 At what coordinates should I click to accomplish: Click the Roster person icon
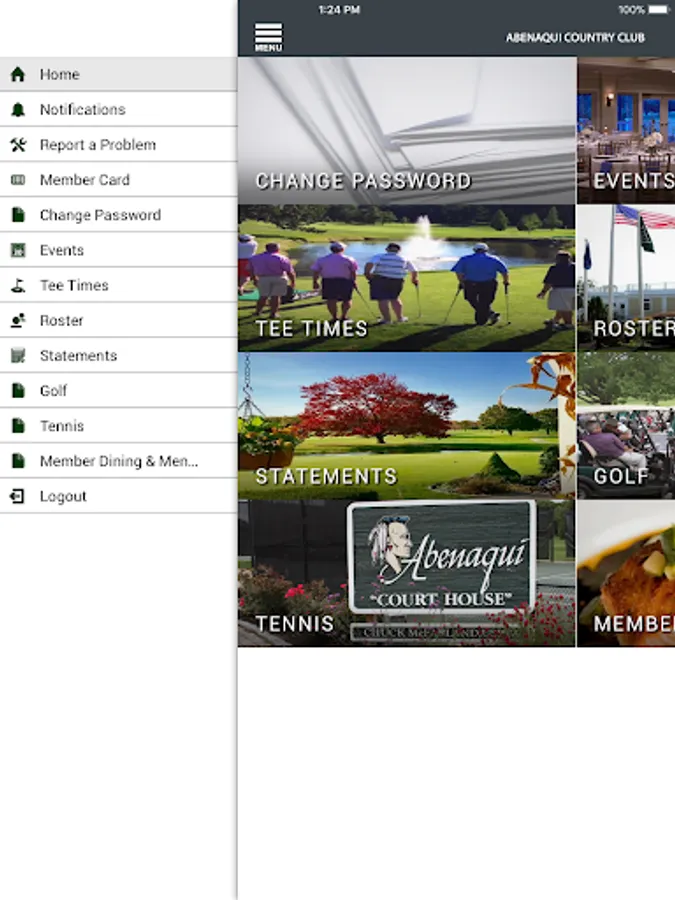pyautogui.click(x=18, y=320)
